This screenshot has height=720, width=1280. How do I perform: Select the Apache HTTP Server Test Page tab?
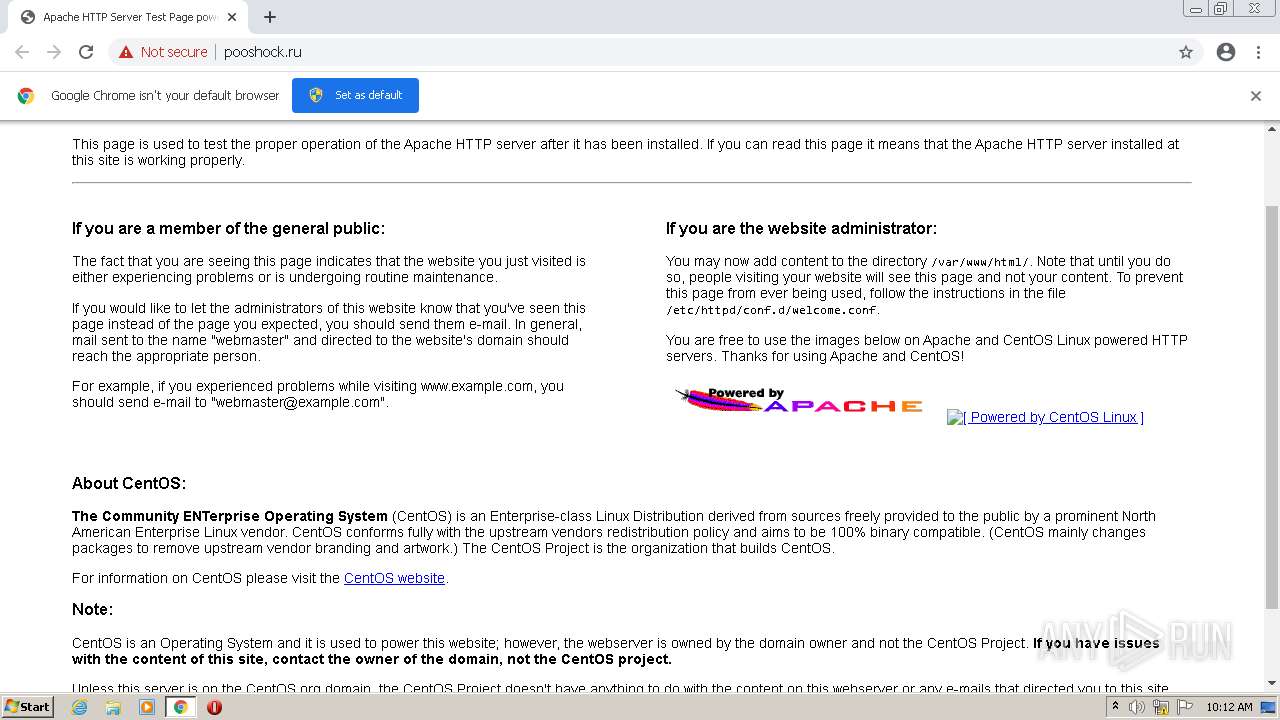click(126, 17)
